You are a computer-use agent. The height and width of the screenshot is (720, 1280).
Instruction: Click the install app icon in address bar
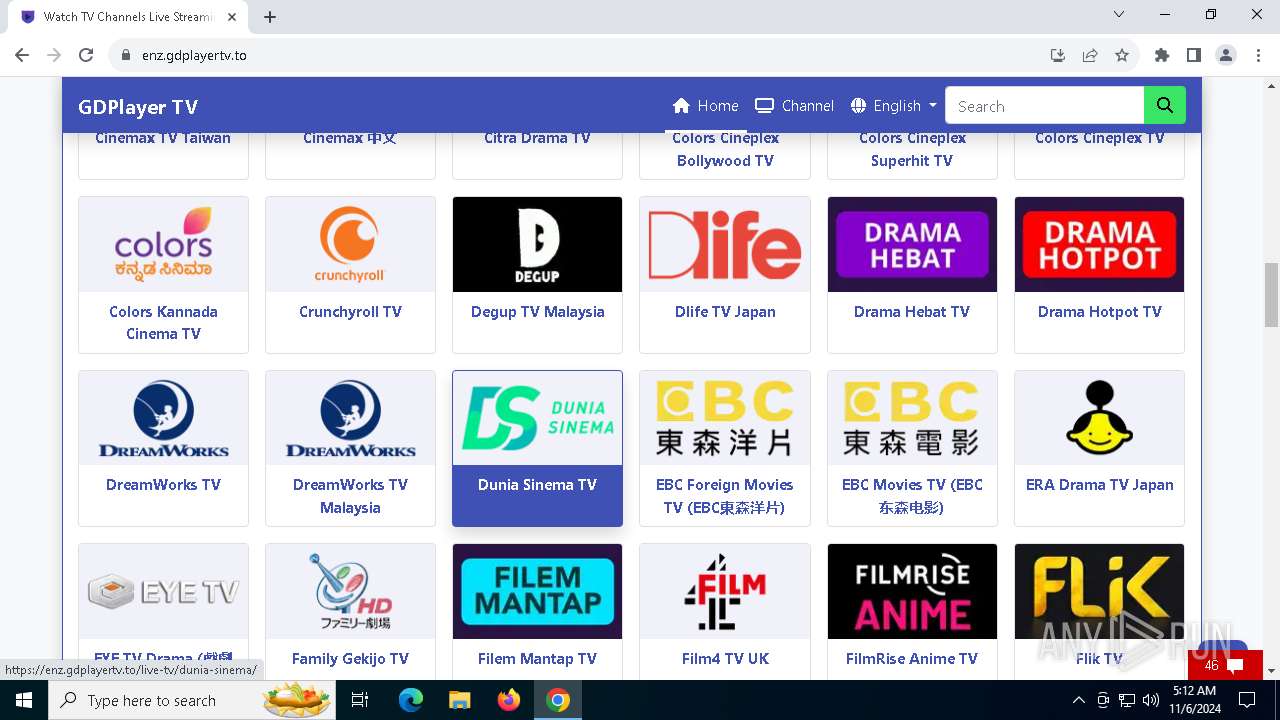pos(1058,55)
